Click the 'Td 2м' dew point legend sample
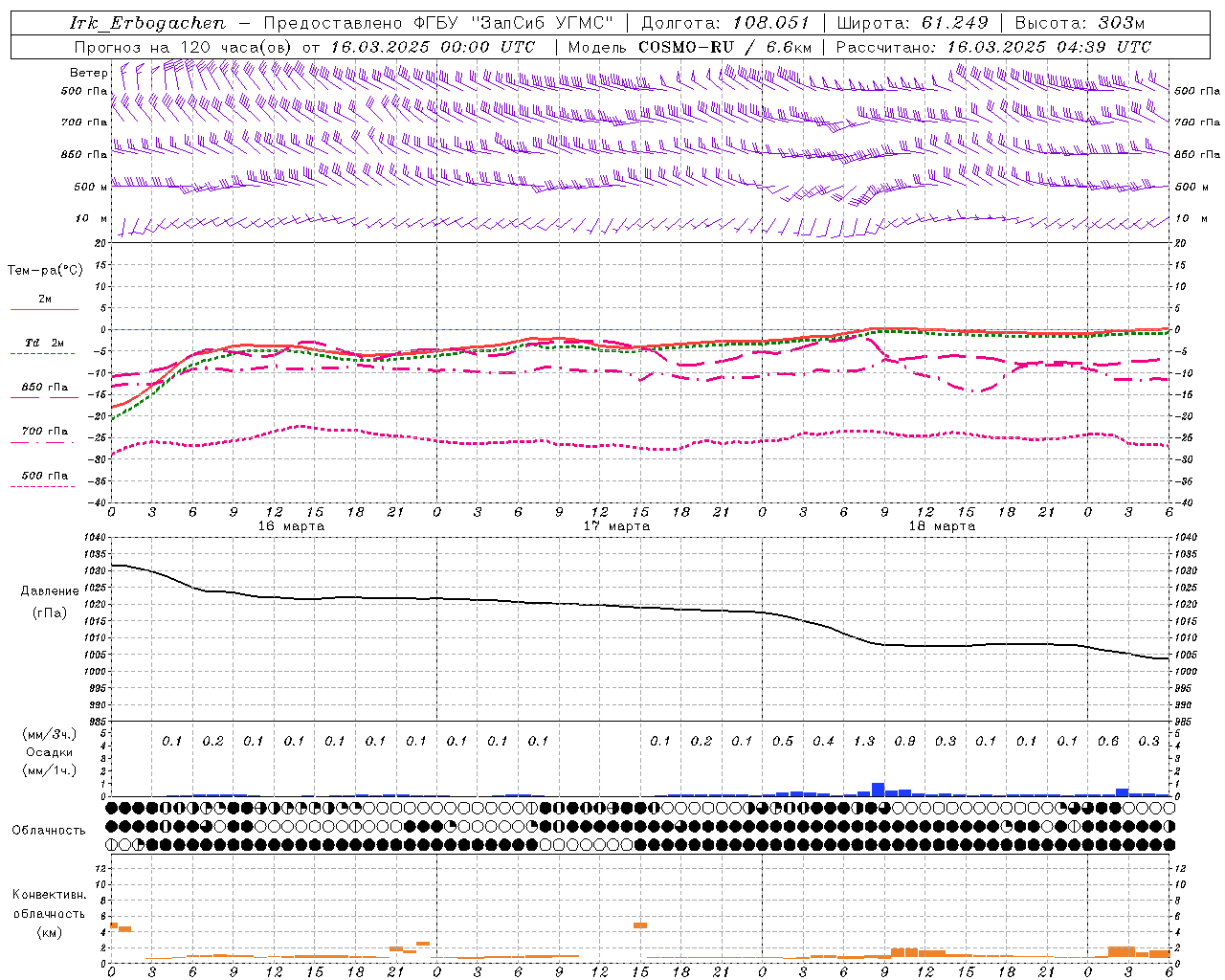The image size is (1225, 980). tap(43, 354)
